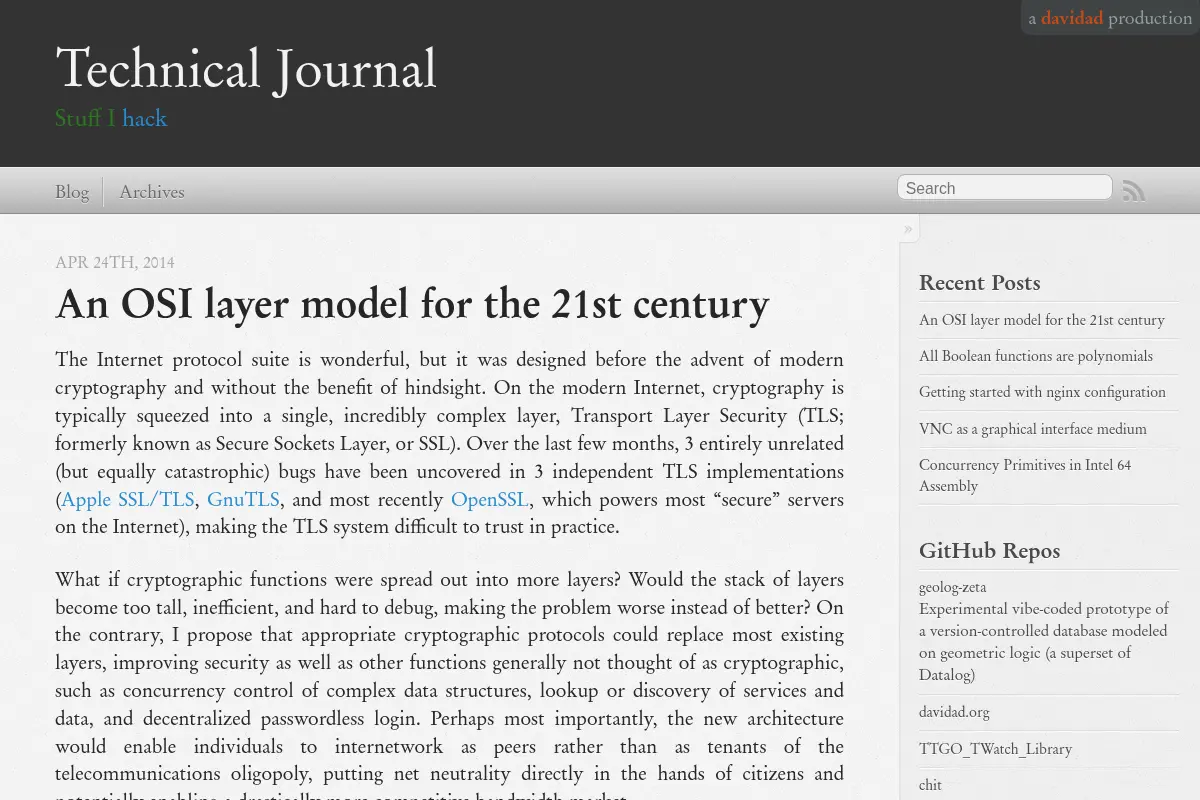
Task: Click the 'Apr 24th, 2014' post date
Action: [x=115, y=263]
